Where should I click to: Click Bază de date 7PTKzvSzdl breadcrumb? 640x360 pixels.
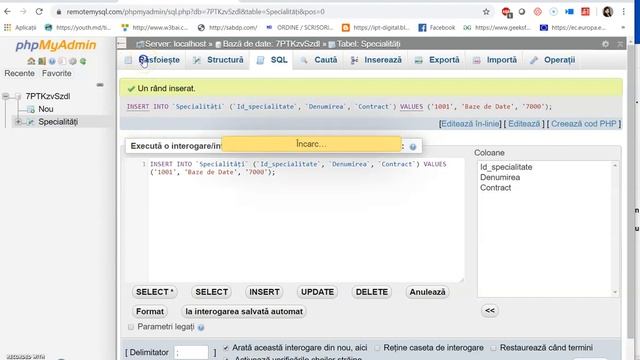tap(268, 44)
